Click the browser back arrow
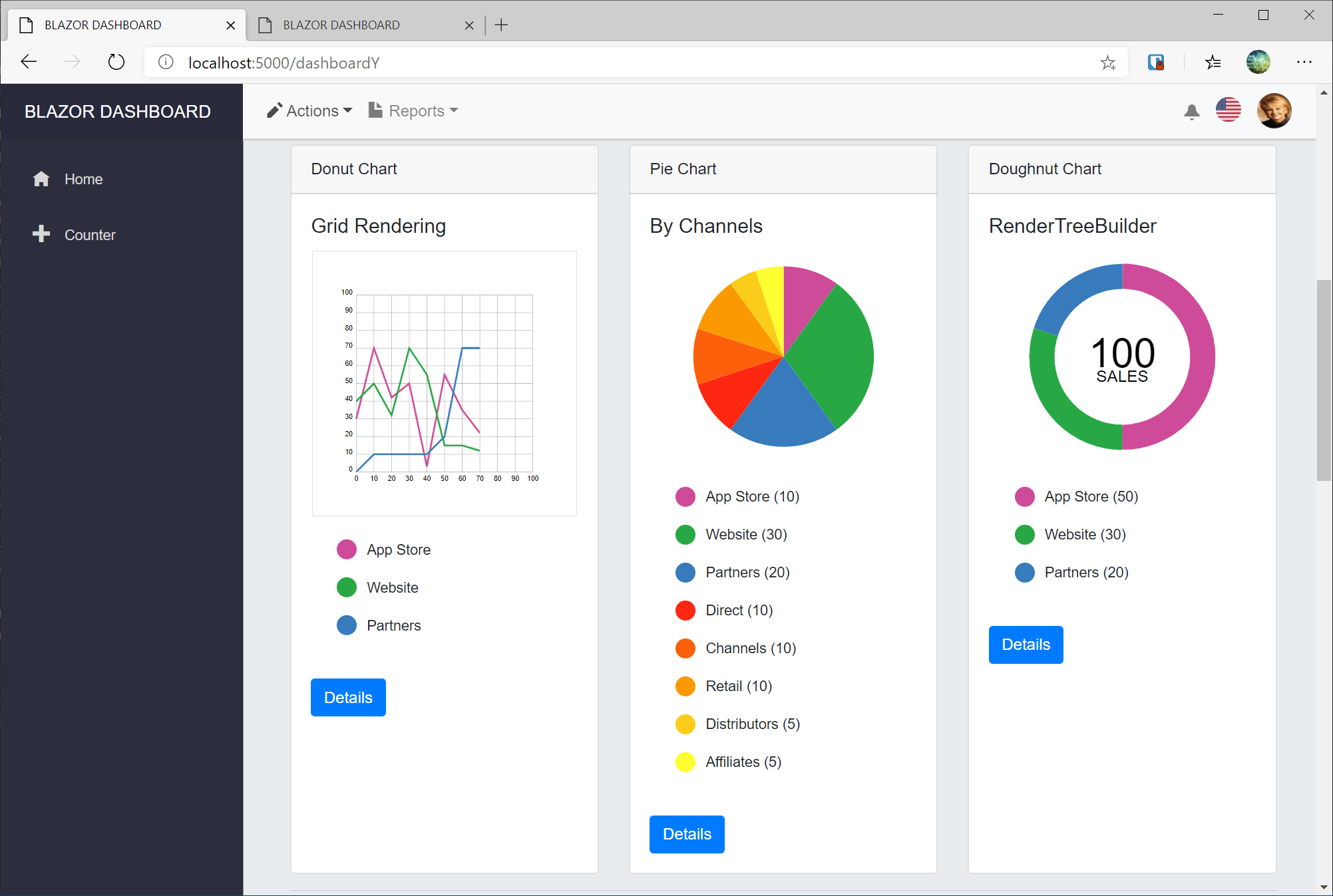The image size is (1333, 896). (29, 63)
